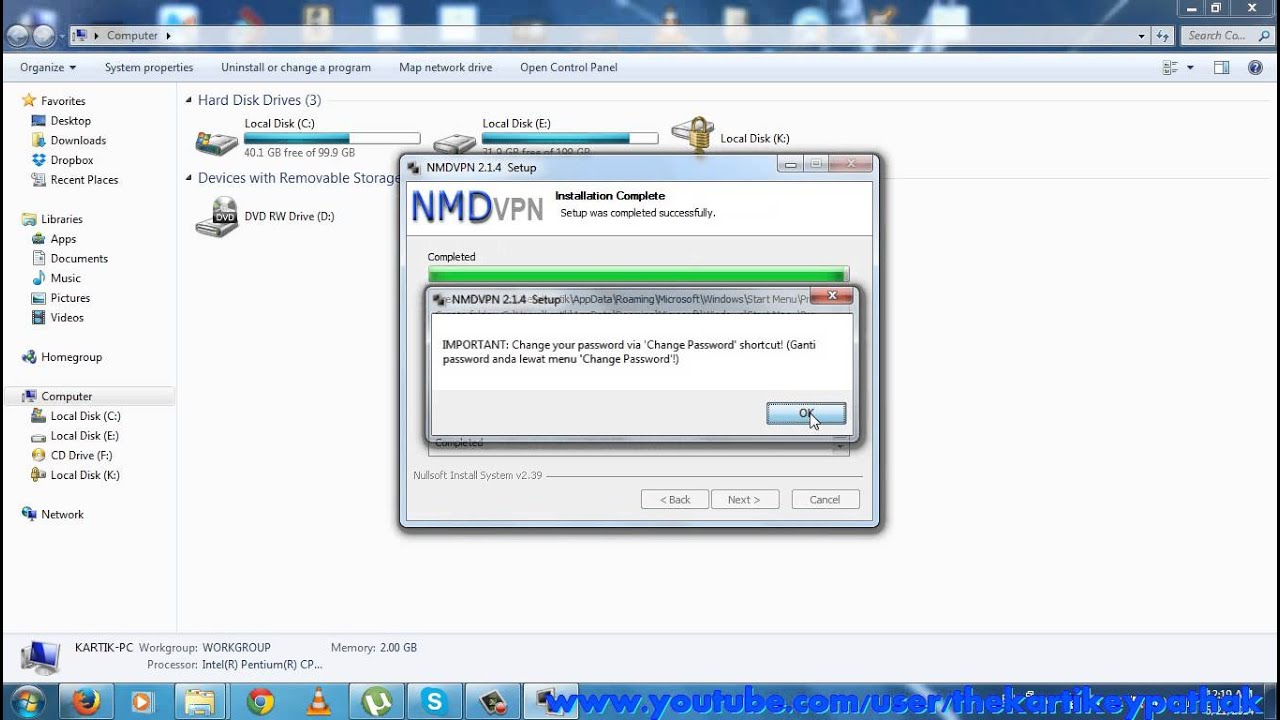This screenshot has height=720, width=1280.
Task: Select Homegroup in the navigation pane
Action: [71, 357]
